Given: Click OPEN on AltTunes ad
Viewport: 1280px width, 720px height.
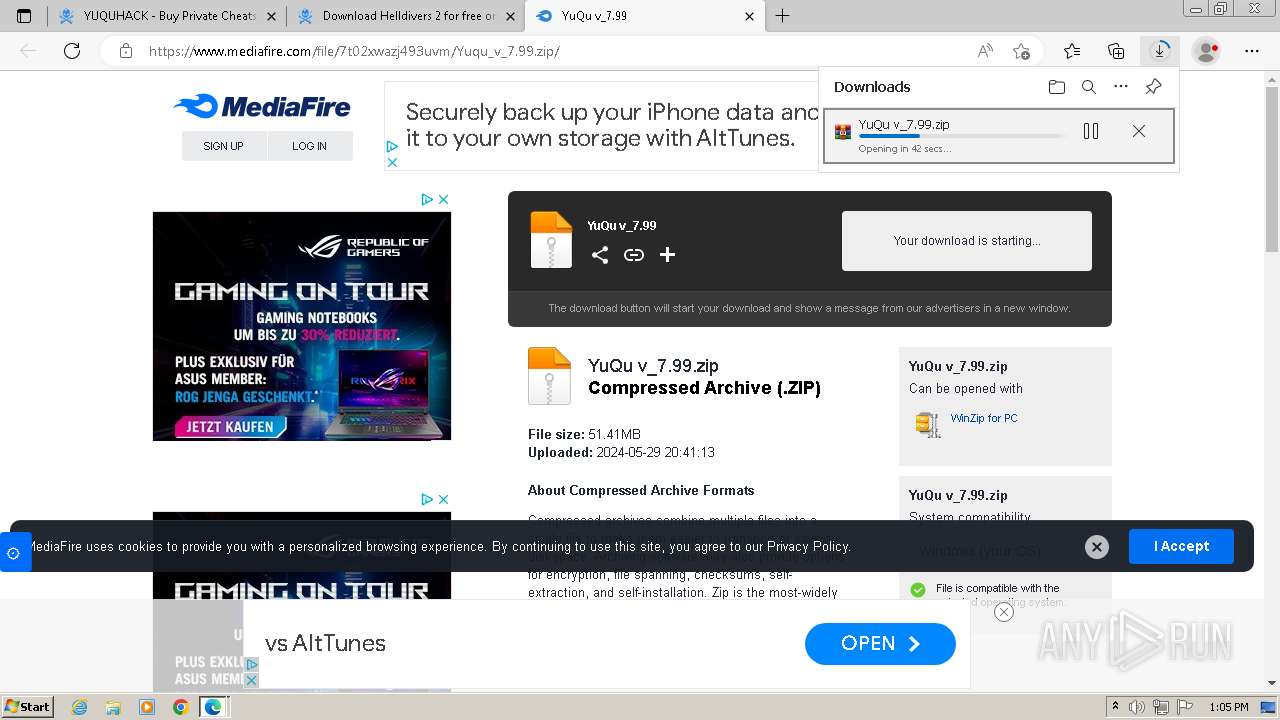Looking at the screenshot, I should click(x=880, y=644).
